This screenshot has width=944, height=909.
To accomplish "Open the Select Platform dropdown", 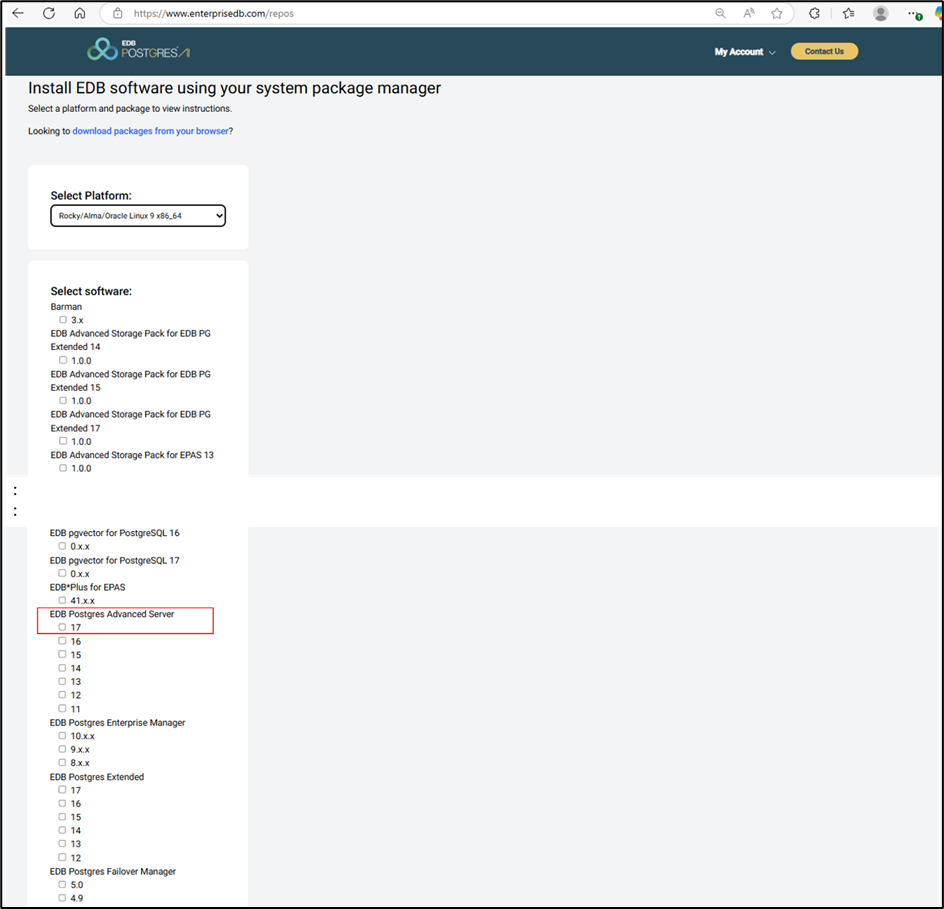I will click(x=138, y=216).
